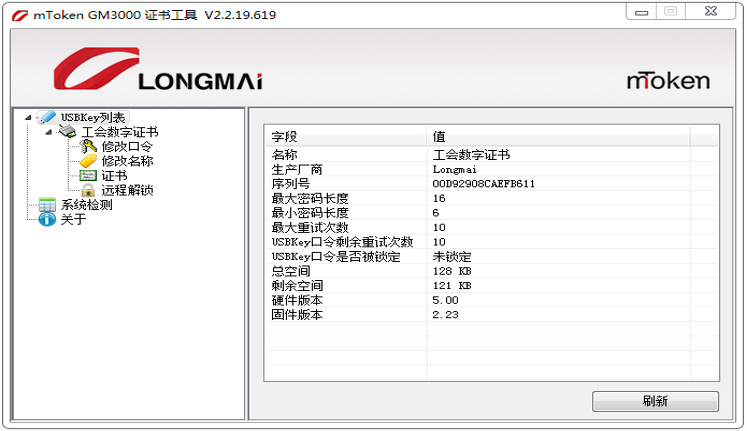The image size is (747, 431).
Task: Click the 未锁定 status value
Action: (x=452, y=256)
